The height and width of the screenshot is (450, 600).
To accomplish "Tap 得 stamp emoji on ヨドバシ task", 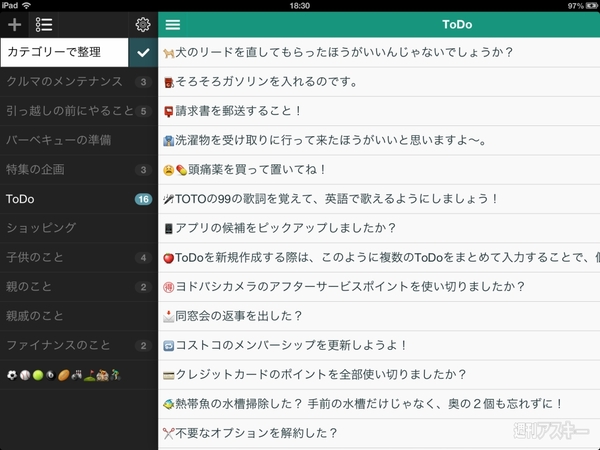I will pos(168,287).
